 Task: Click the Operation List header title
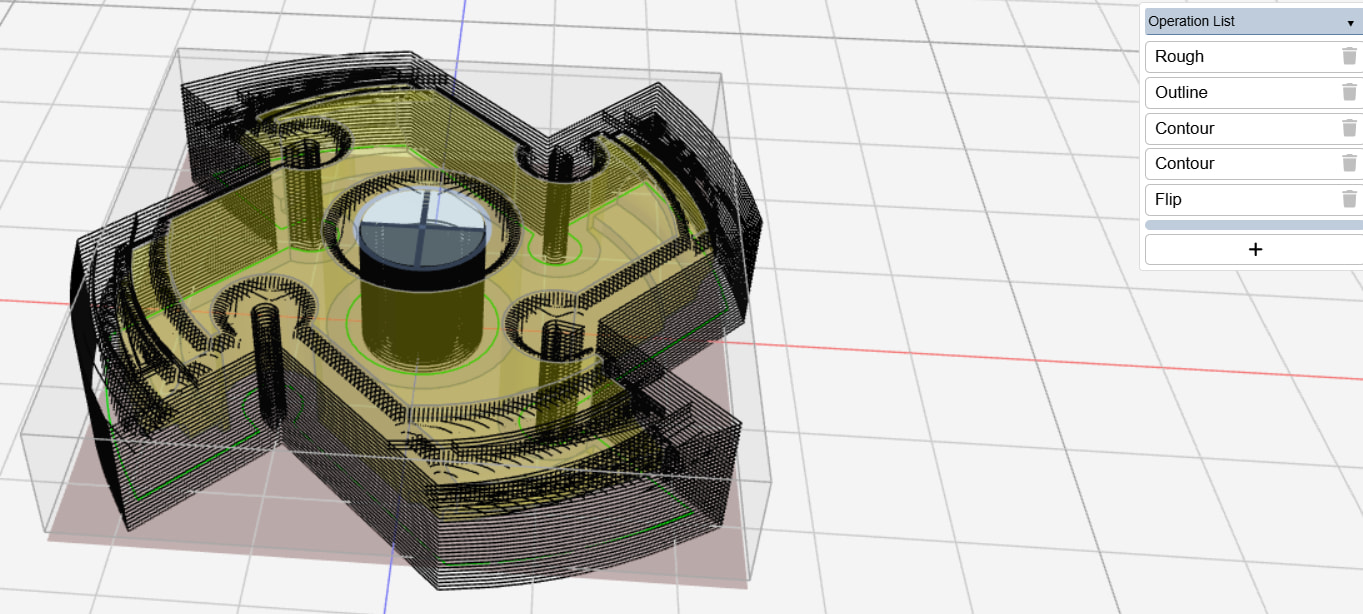(1191, 21)
